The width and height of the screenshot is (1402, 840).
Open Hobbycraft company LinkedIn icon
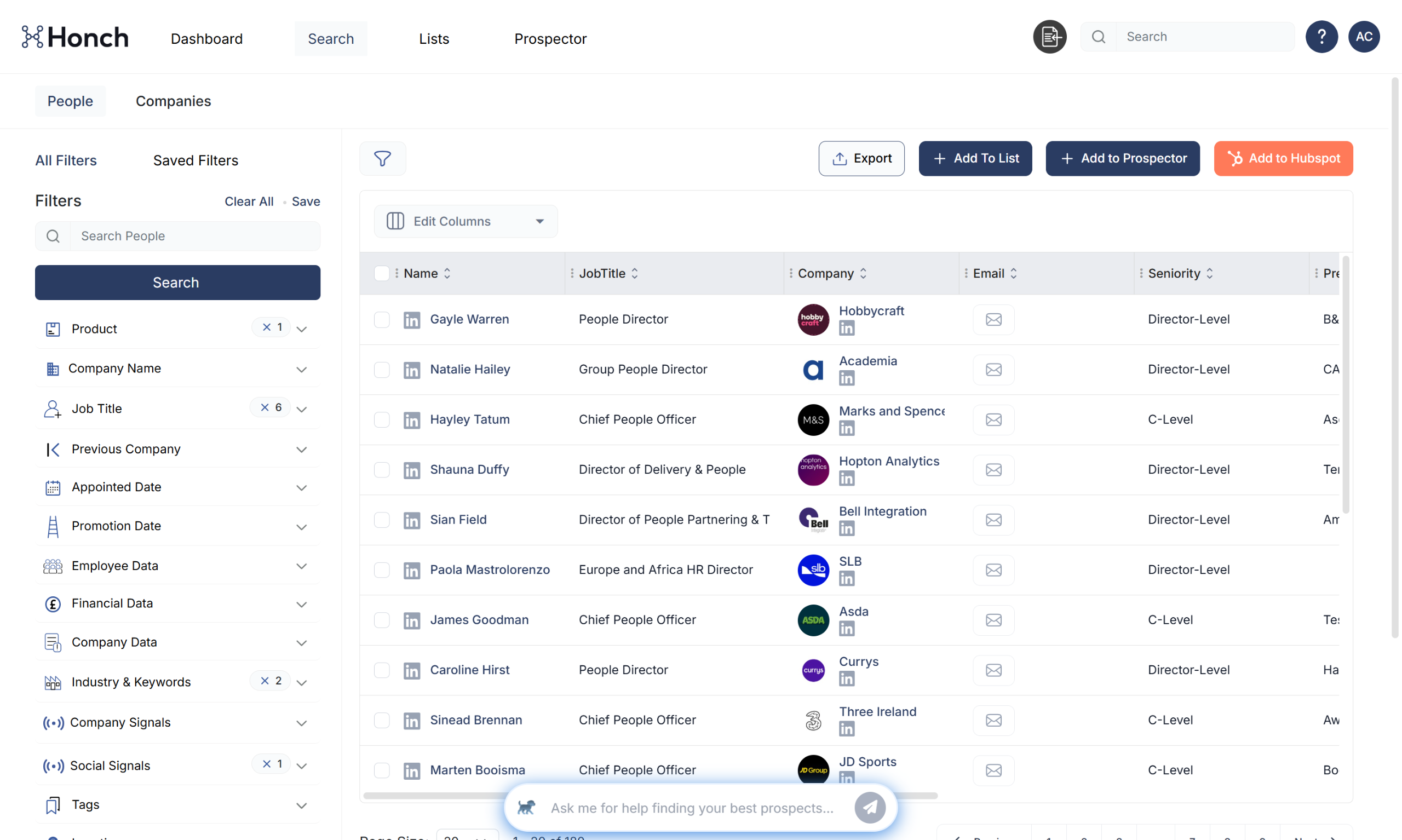click(846, 329)
